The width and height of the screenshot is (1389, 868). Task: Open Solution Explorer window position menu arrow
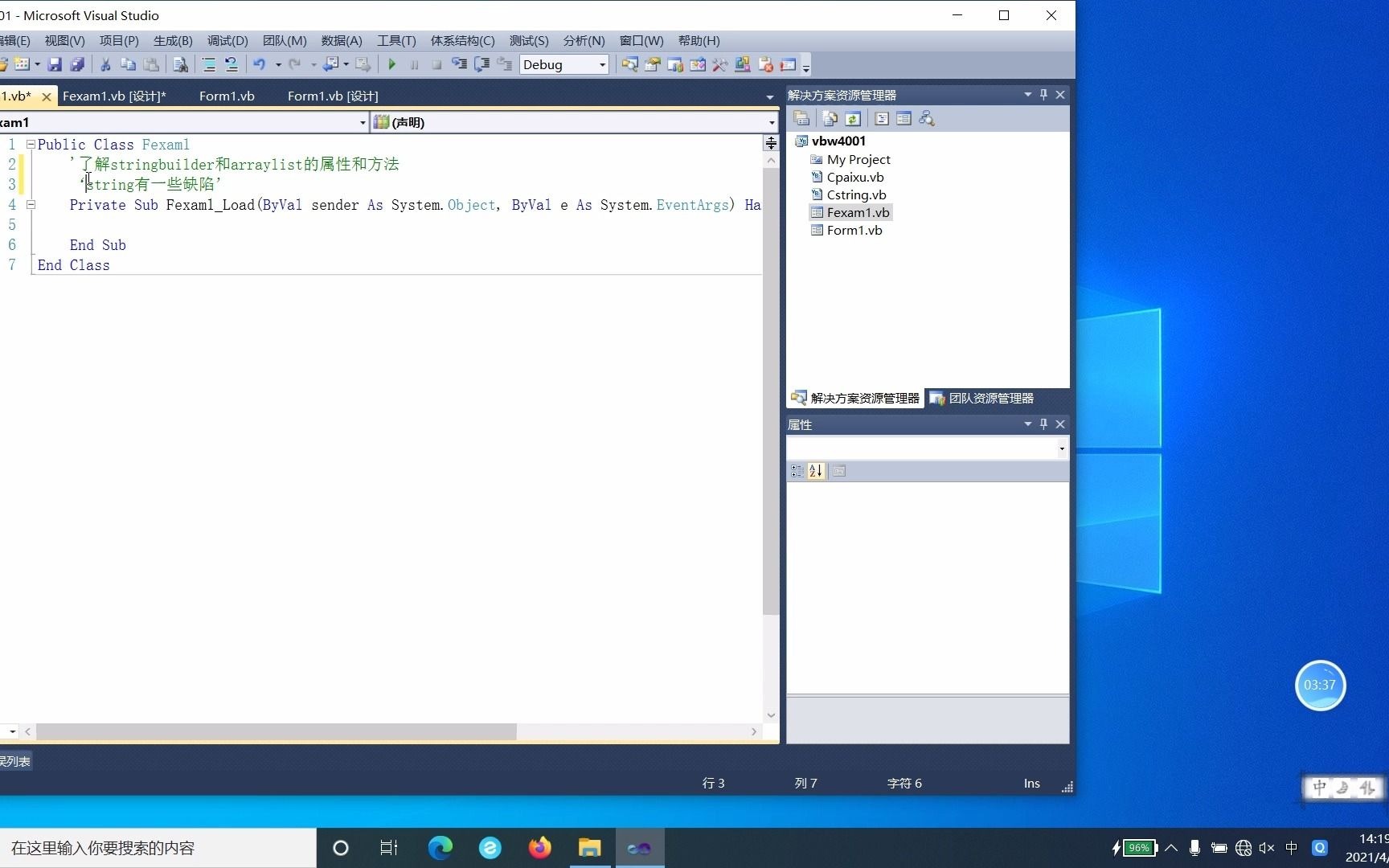1027,95
